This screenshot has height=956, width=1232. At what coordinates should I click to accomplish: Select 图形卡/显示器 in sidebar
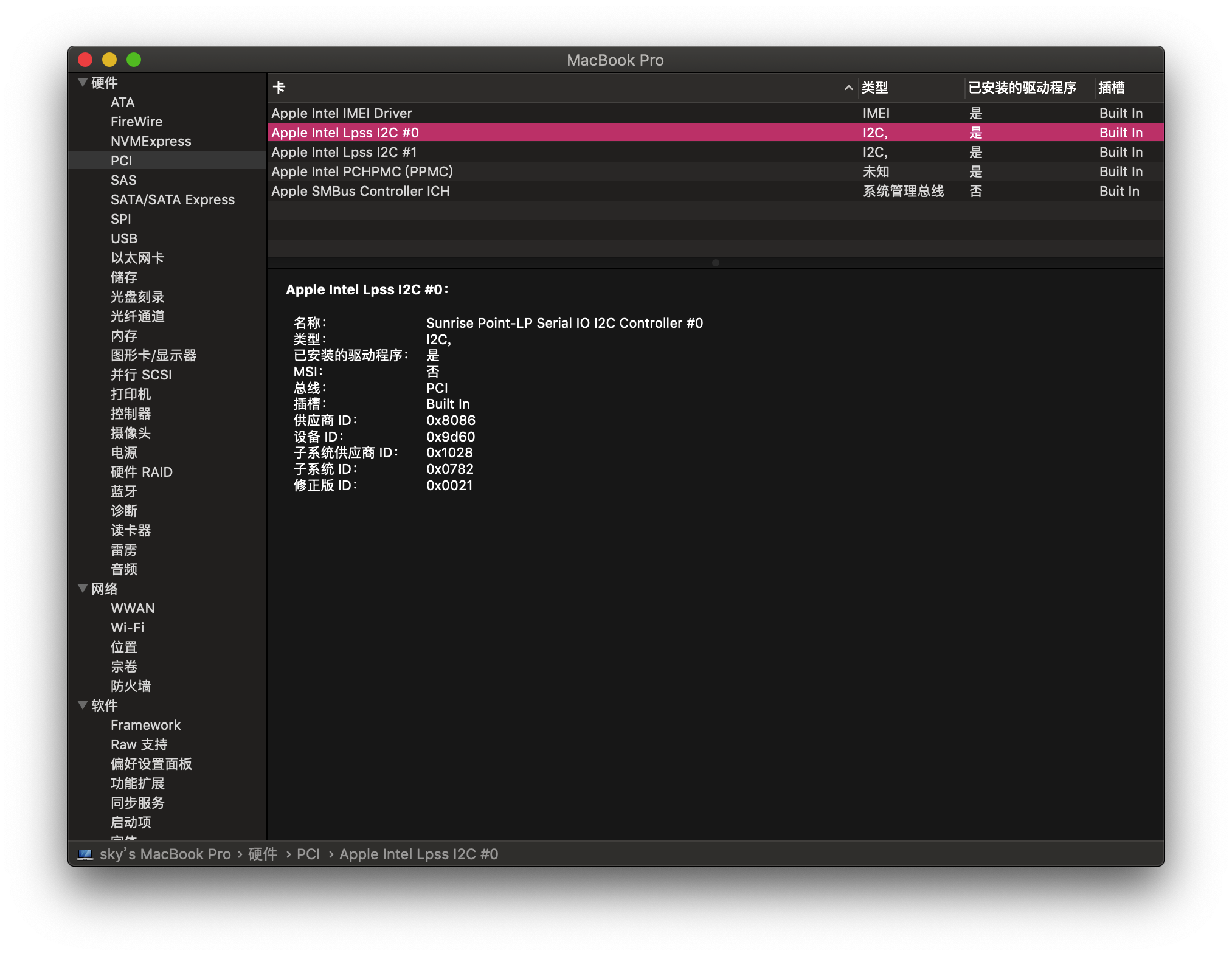pyautogui.click(x=154, y=355)
